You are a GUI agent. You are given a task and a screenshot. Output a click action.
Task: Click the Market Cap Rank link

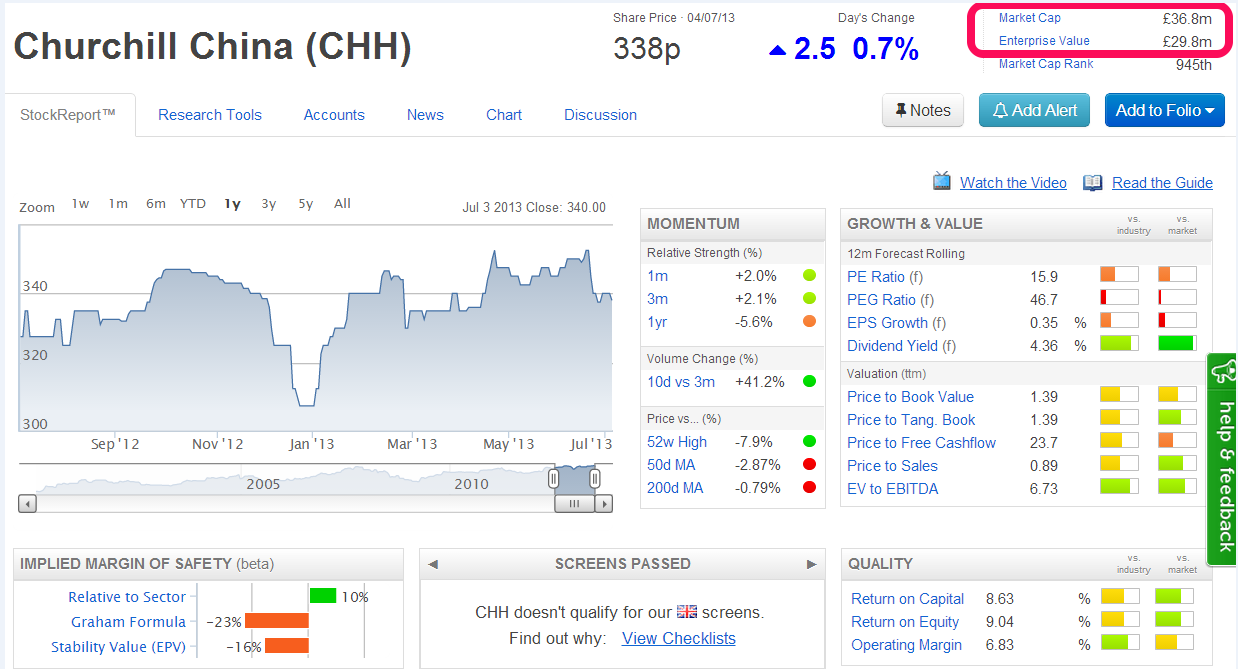click(1046, 64)
